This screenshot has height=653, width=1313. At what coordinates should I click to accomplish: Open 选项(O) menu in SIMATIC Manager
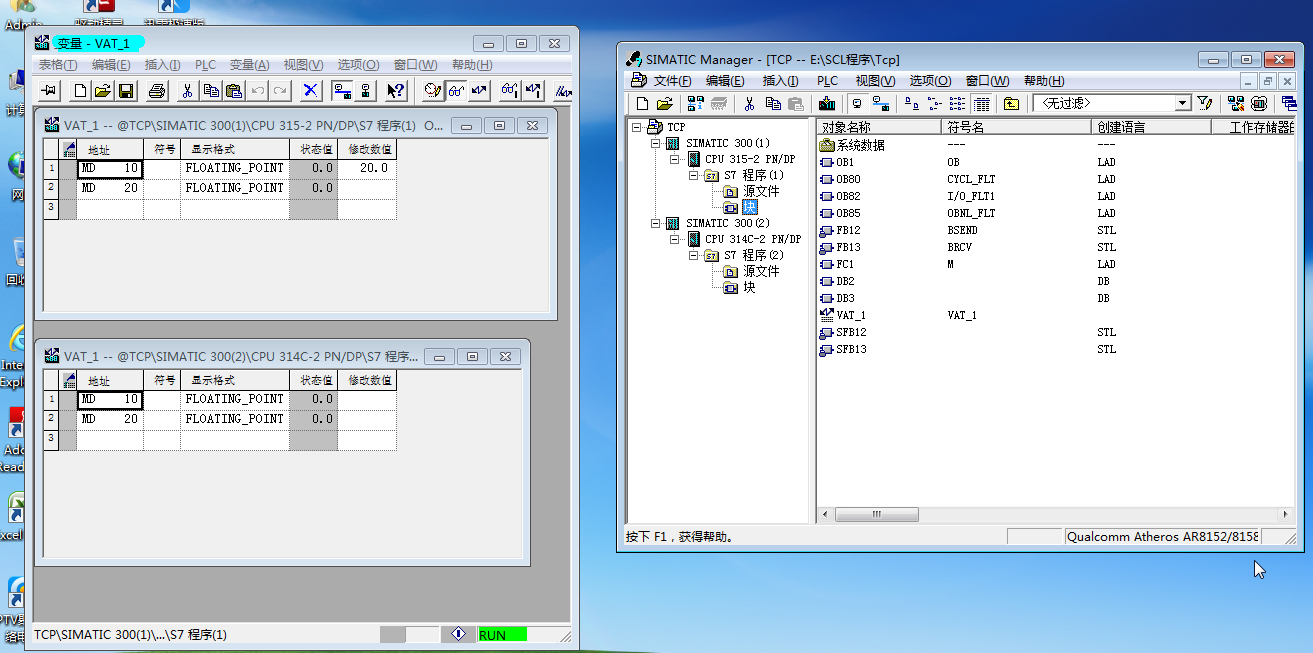coord(929,81)
